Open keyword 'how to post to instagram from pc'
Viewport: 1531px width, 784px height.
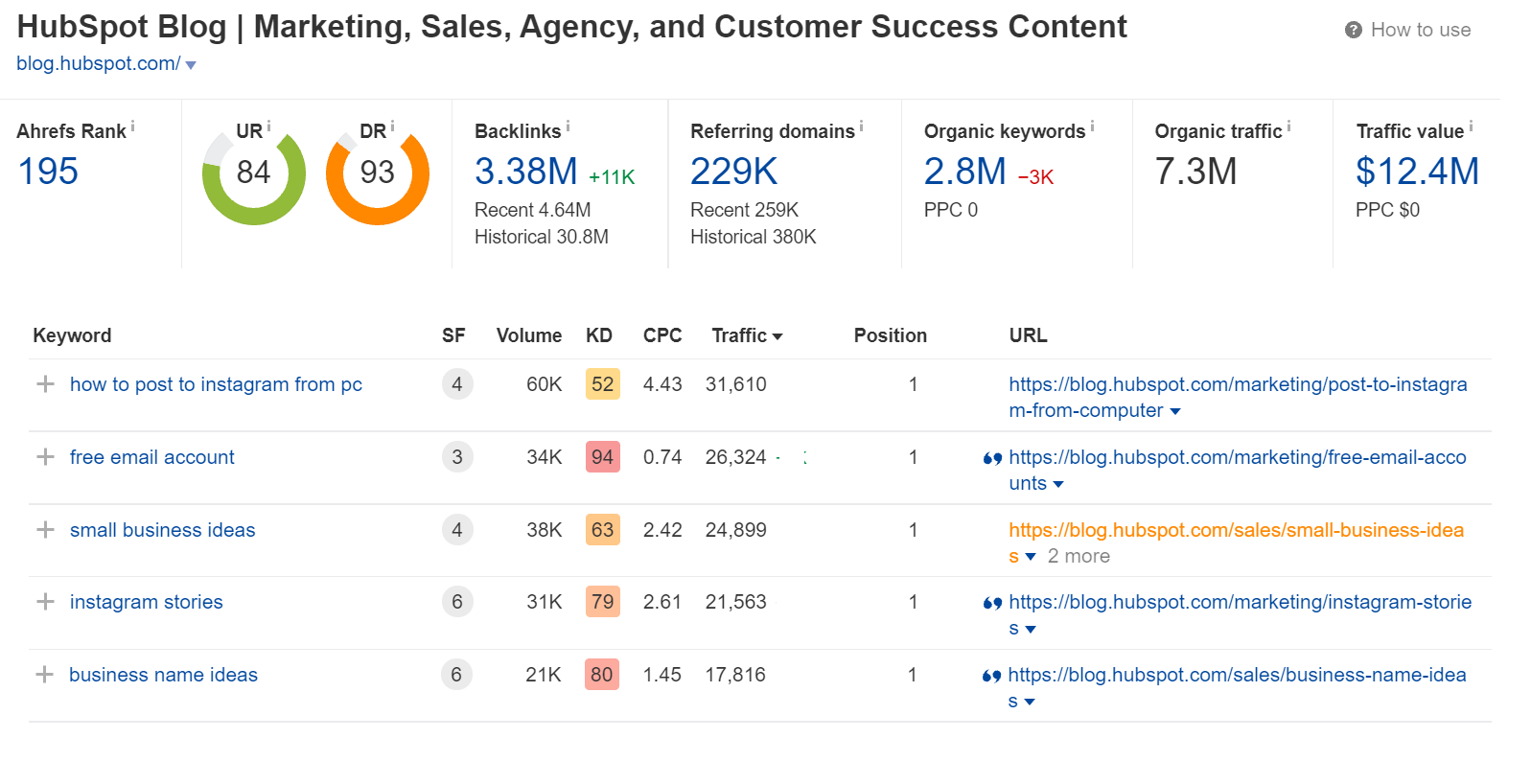tap(216, 384)
